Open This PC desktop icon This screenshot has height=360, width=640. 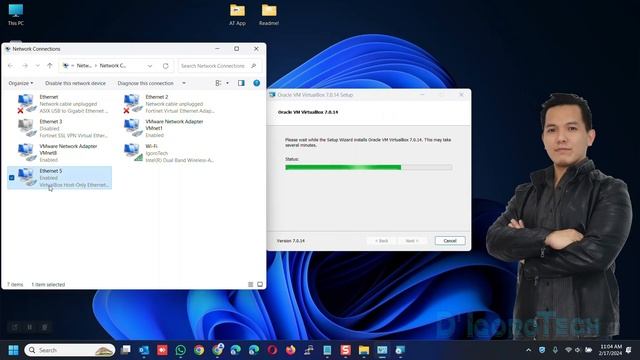16,14
